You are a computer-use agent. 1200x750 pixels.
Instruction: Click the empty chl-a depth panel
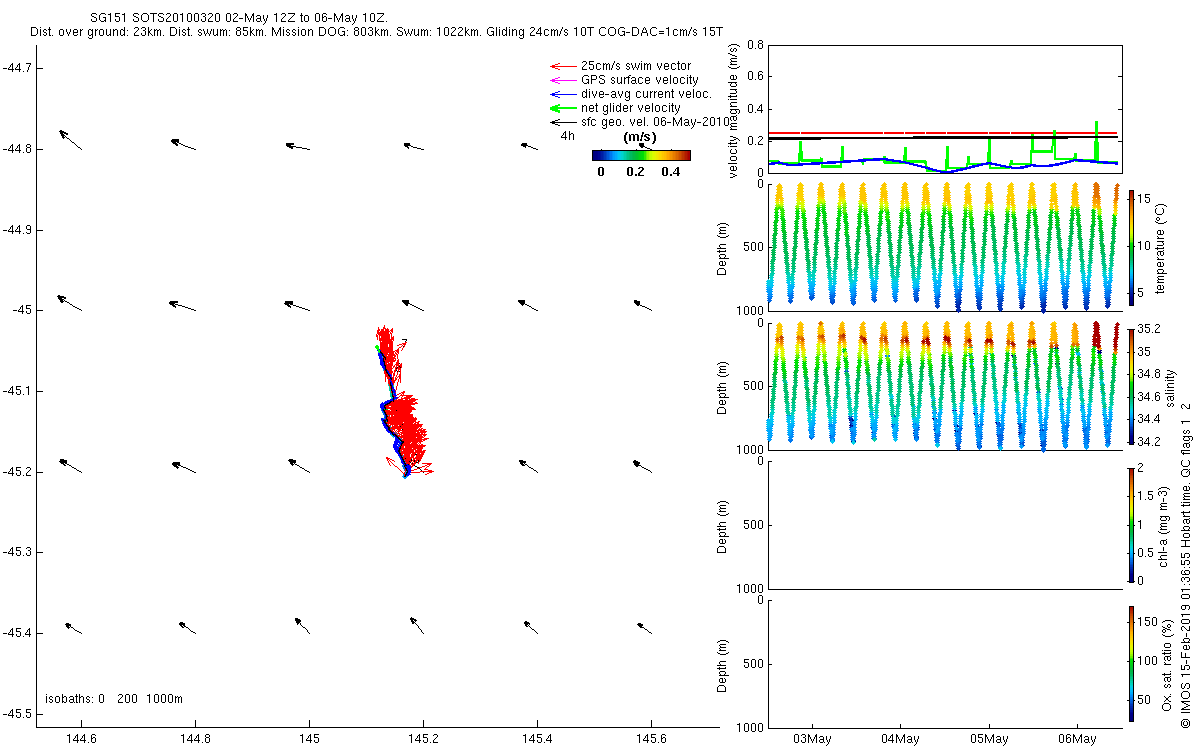[x=943, y=524]
